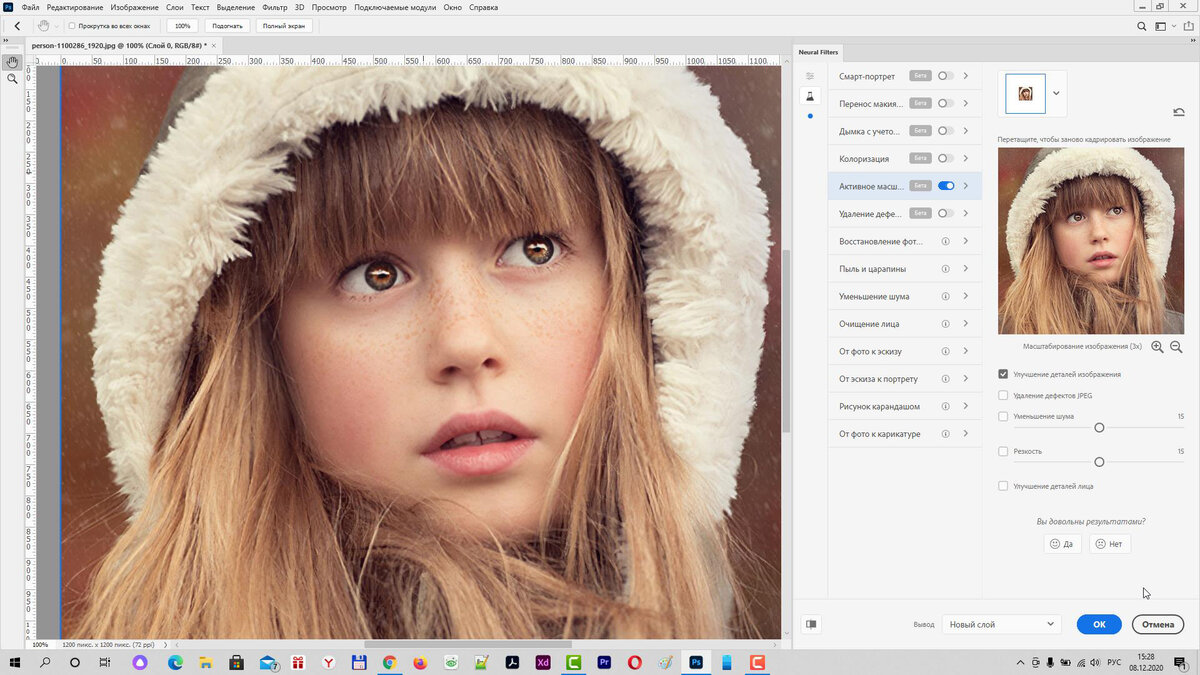Enable the Резкость checkbox

pyautogui.click(x=1003, y=451)
